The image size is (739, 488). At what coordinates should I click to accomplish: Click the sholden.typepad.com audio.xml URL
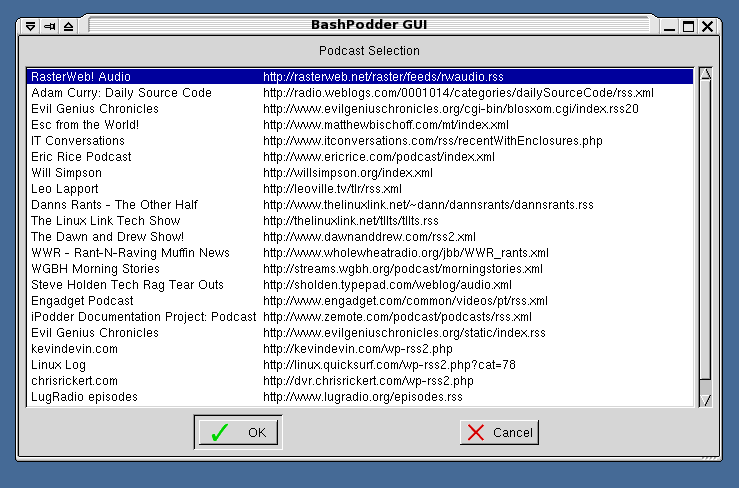(387, 285)
